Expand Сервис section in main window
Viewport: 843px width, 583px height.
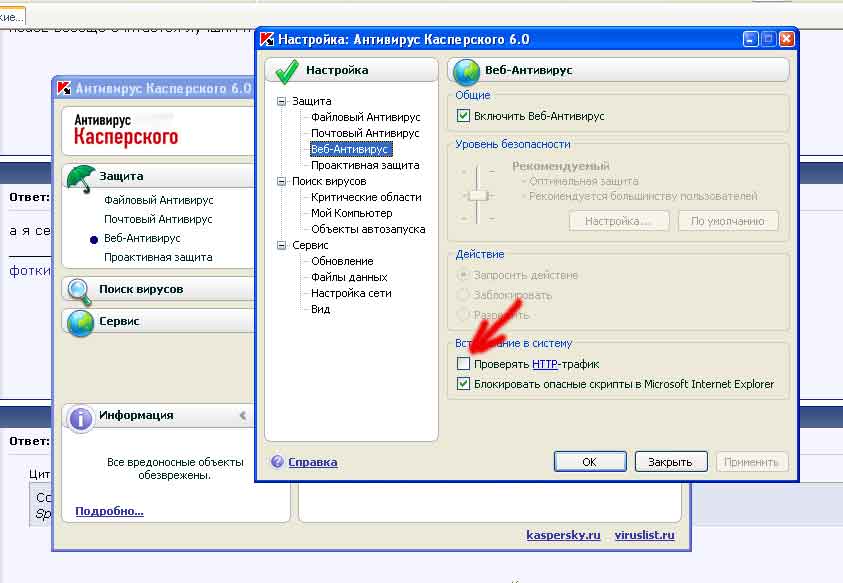pos(159,321)
